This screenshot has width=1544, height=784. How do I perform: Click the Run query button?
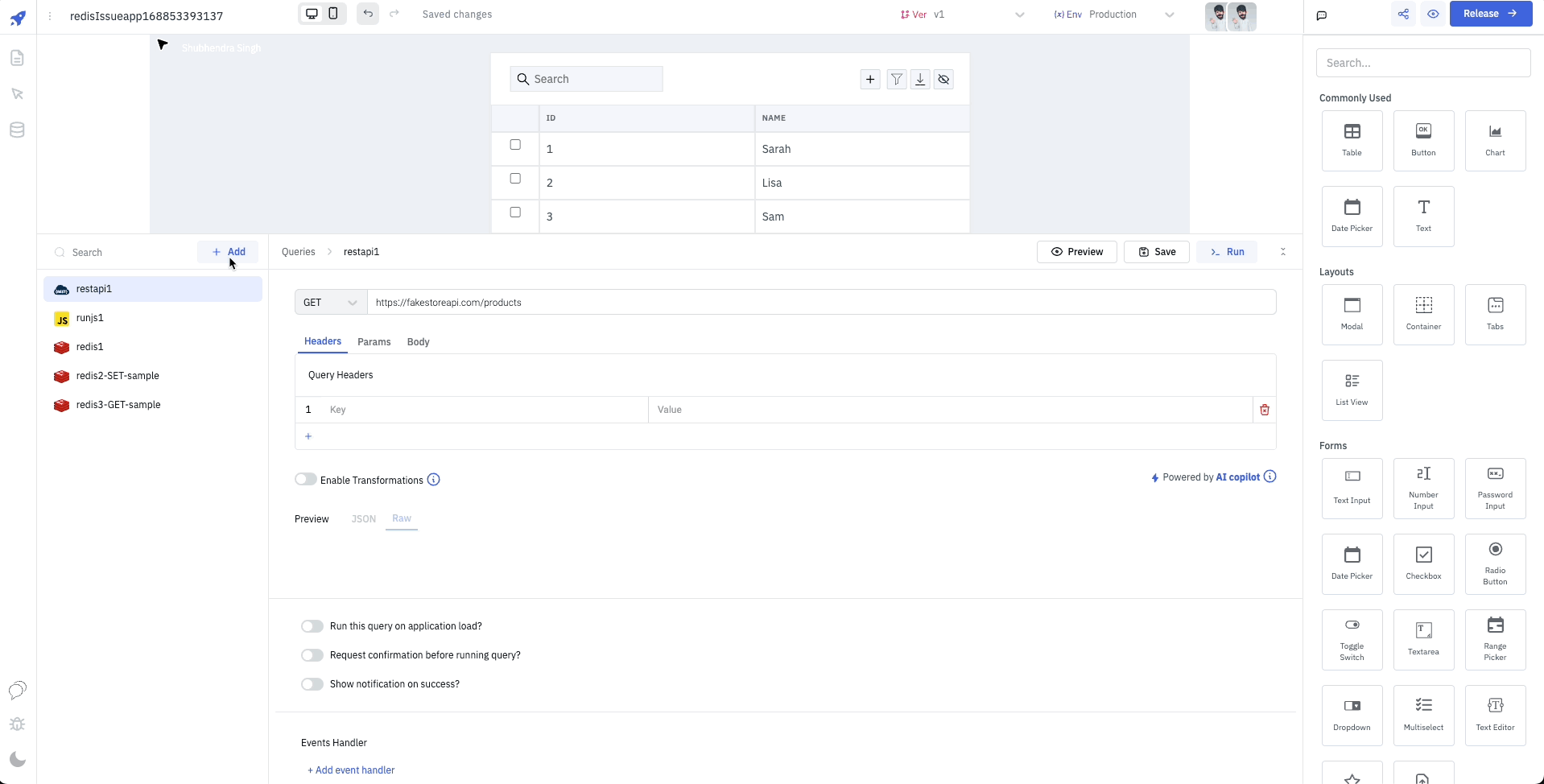[1228, 252]
